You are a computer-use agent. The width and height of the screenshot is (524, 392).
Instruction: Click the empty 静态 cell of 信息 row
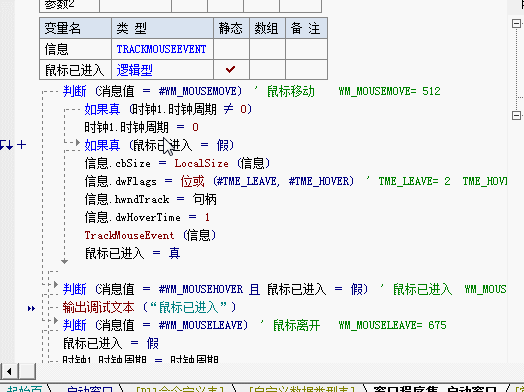231,49
